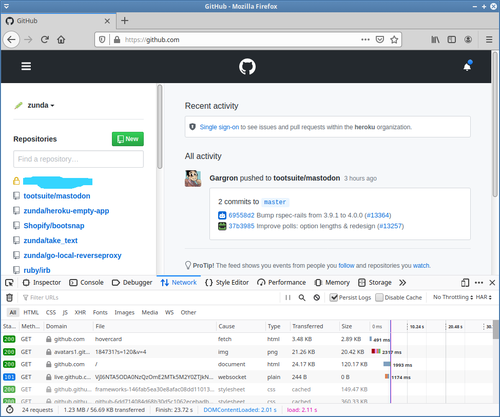The width and height of the screenshot is (500, 417).
Task: Open pull request #13257 link
Action: (390, 226)
